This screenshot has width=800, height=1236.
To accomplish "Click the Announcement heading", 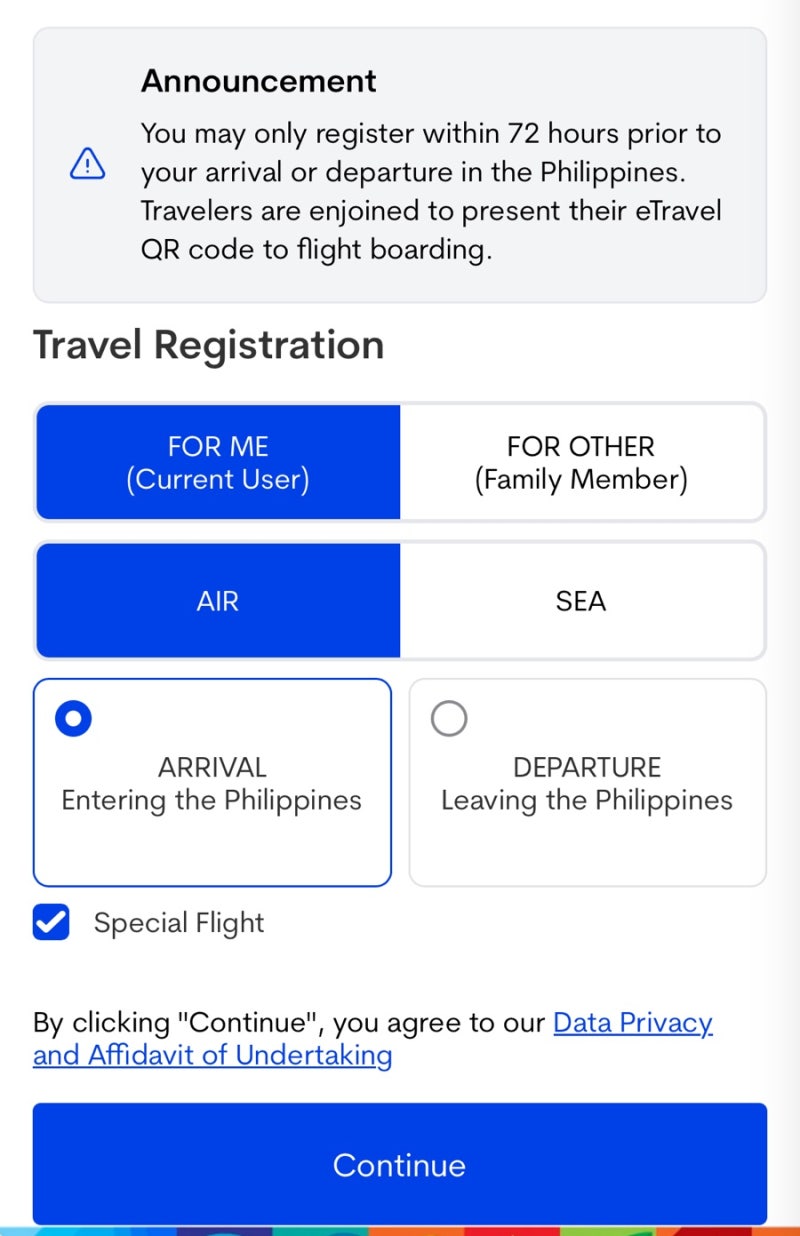I will pyautogui.click(x=259, y=81).
